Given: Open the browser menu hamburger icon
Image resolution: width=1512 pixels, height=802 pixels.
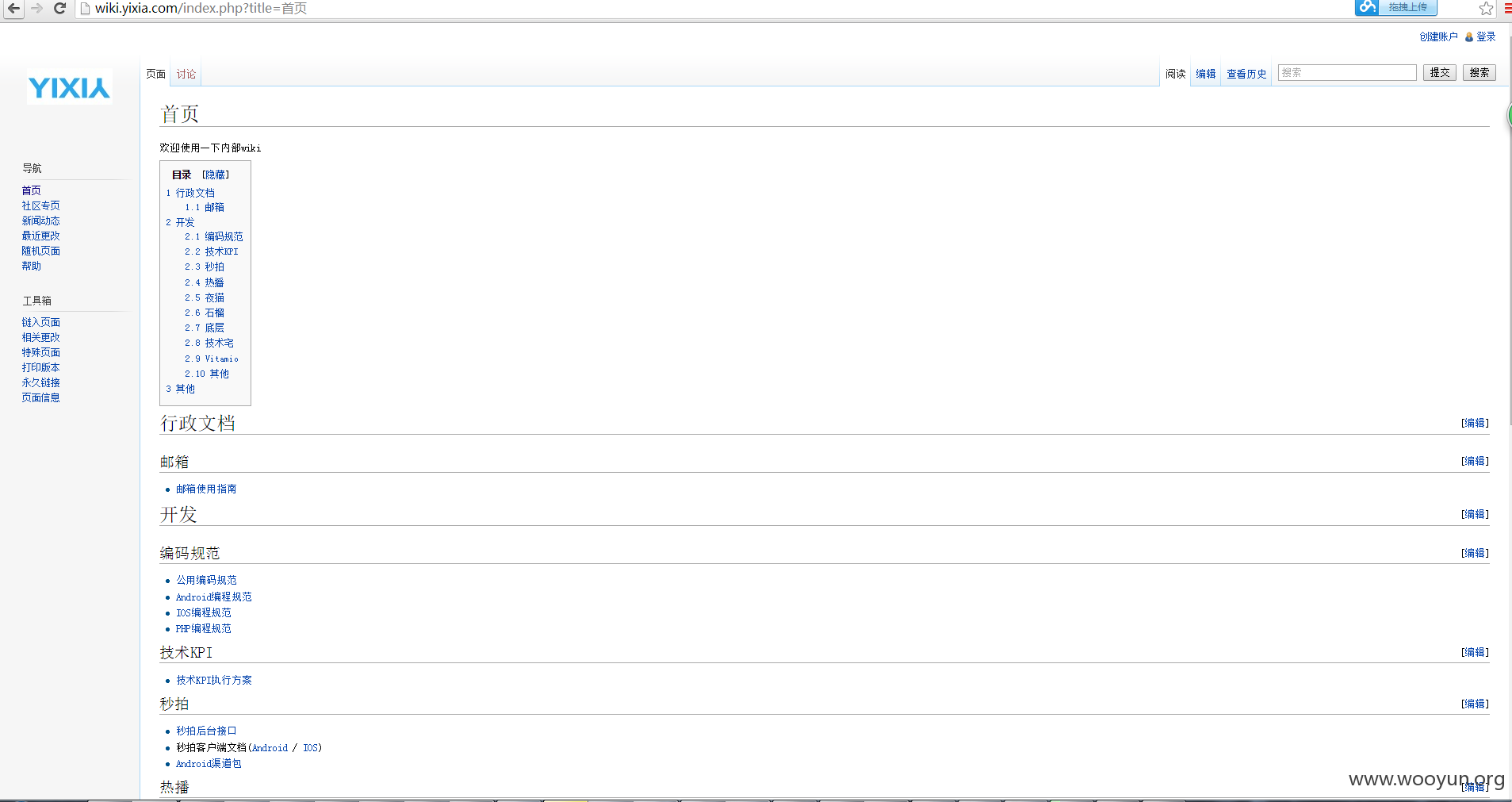Looking at the screenshot, I should 1507,9.
